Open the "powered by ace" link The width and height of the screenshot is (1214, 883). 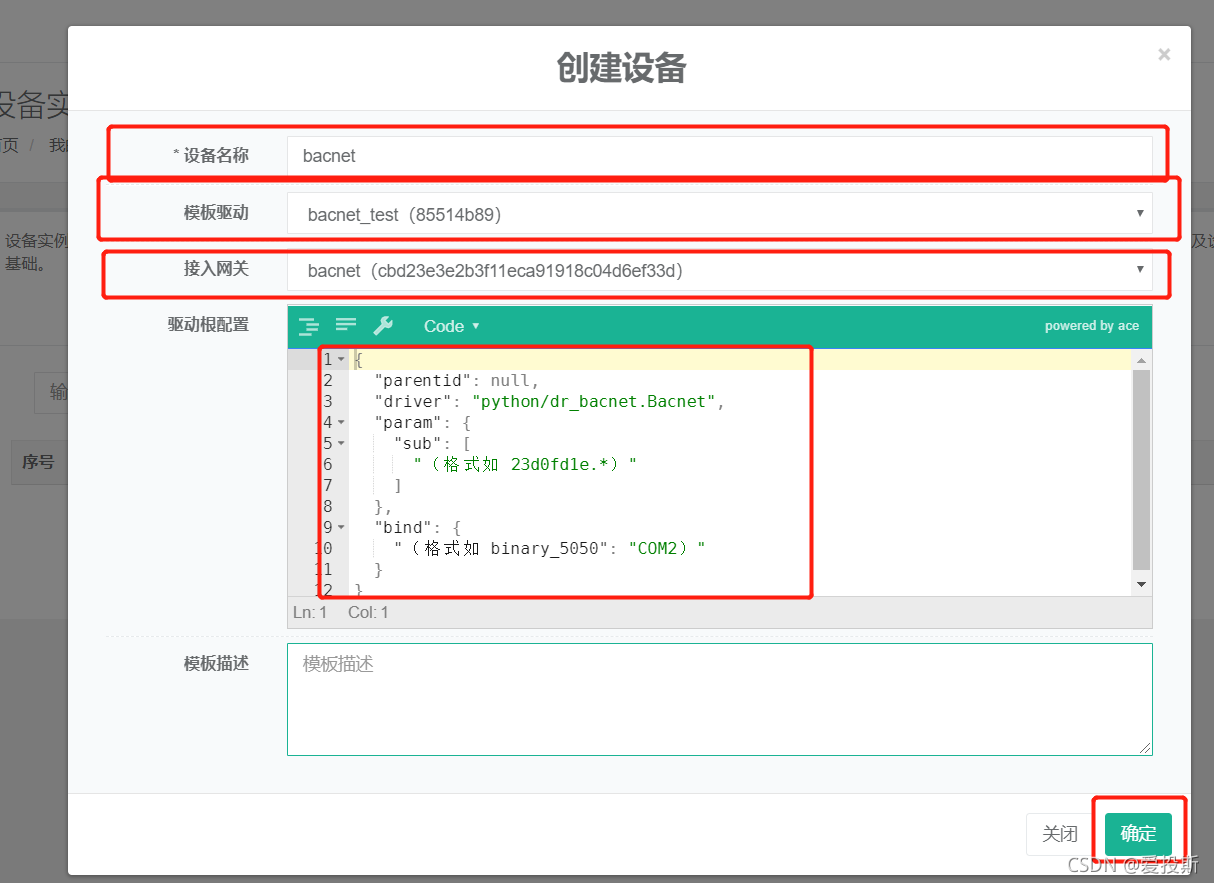(x=1091, y=326)
